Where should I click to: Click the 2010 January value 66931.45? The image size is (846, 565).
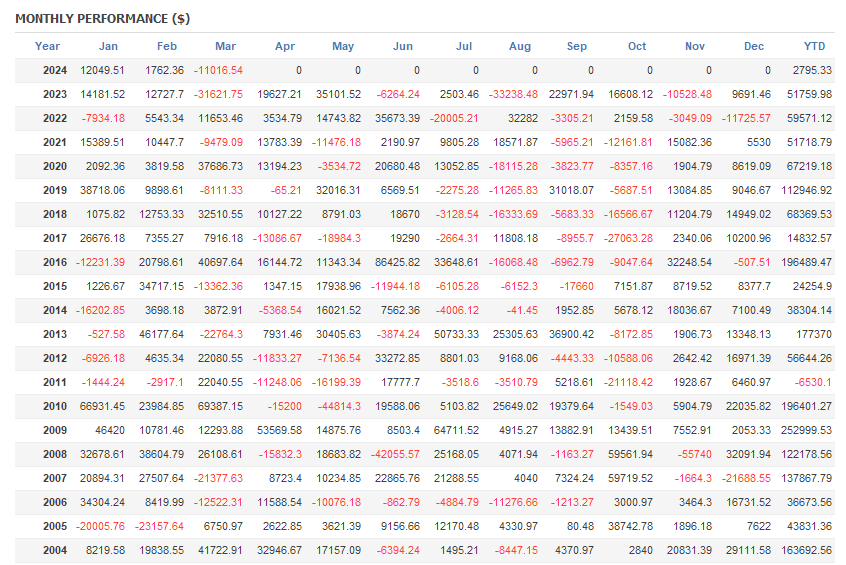pos(102,406)
